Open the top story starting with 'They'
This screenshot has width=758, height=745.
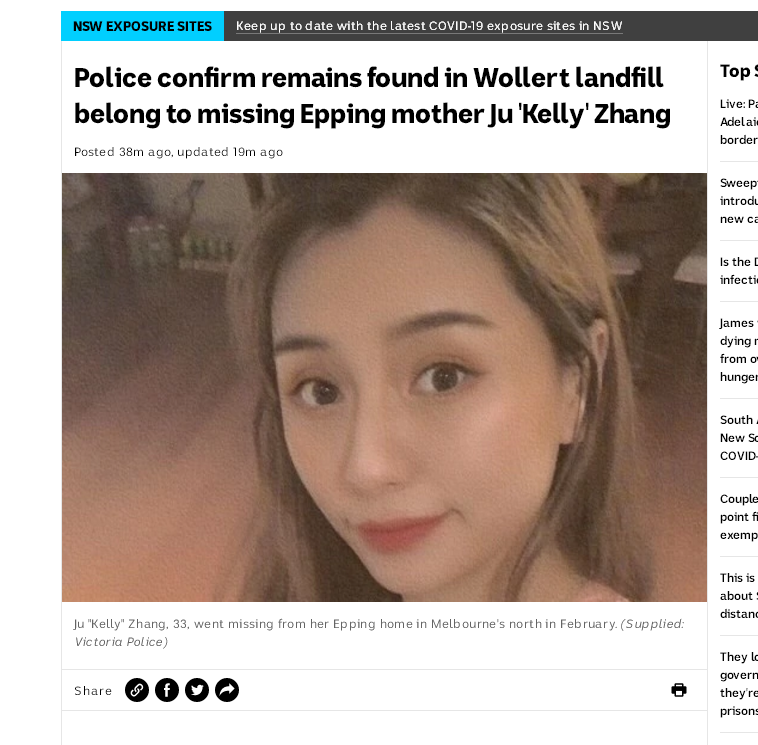739,684
